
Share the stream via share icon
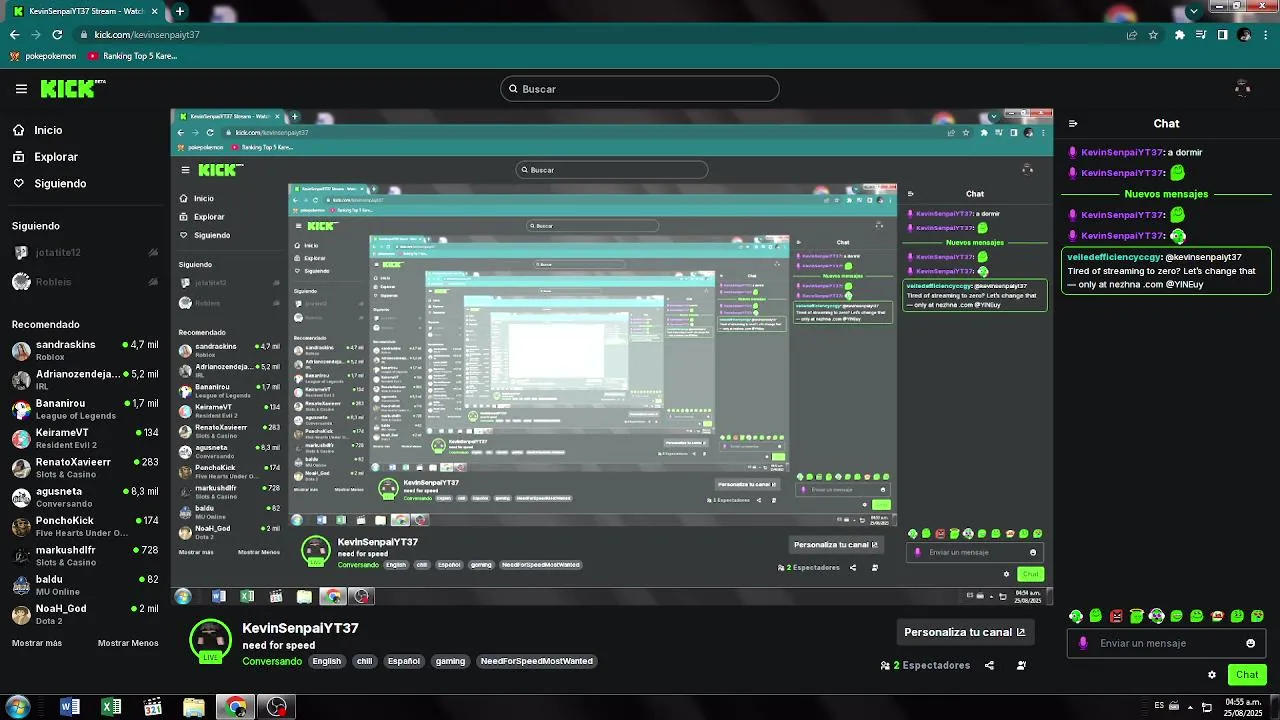989,665
